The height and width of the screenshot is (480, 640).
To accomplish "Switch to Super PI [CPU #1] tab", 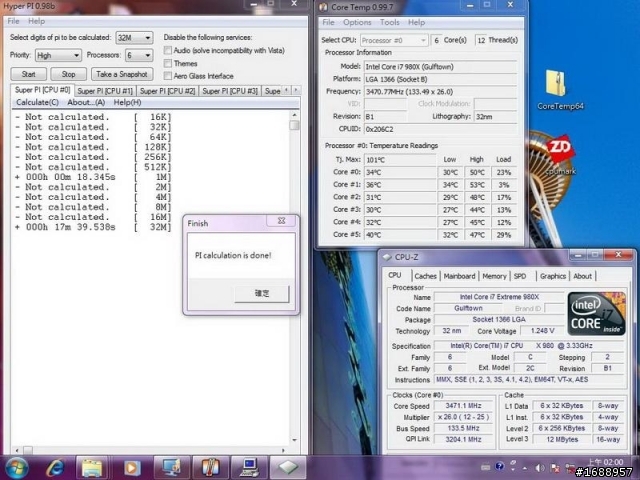I will click(x=105, y=91).
